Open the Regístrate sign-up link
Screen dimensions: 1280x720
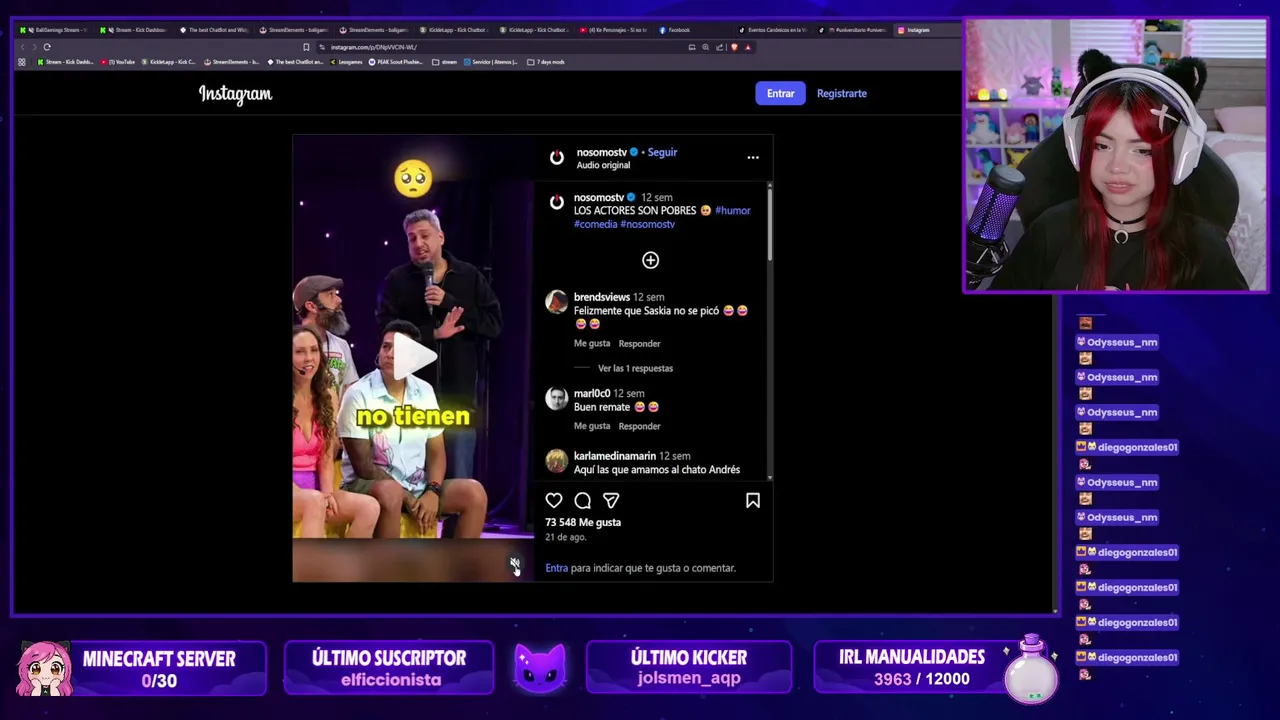(x=841, y=93)
